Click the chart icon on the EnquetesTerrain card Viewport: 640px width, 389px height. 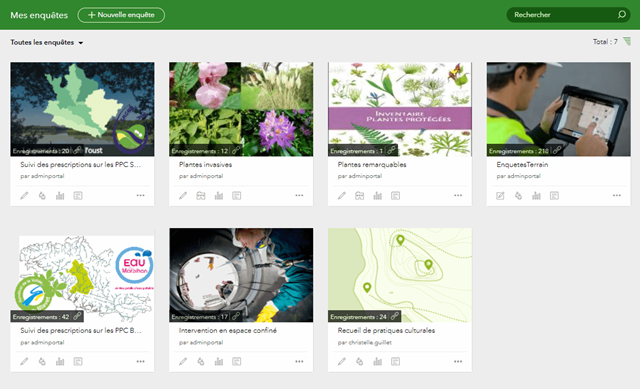pos(536,196)
